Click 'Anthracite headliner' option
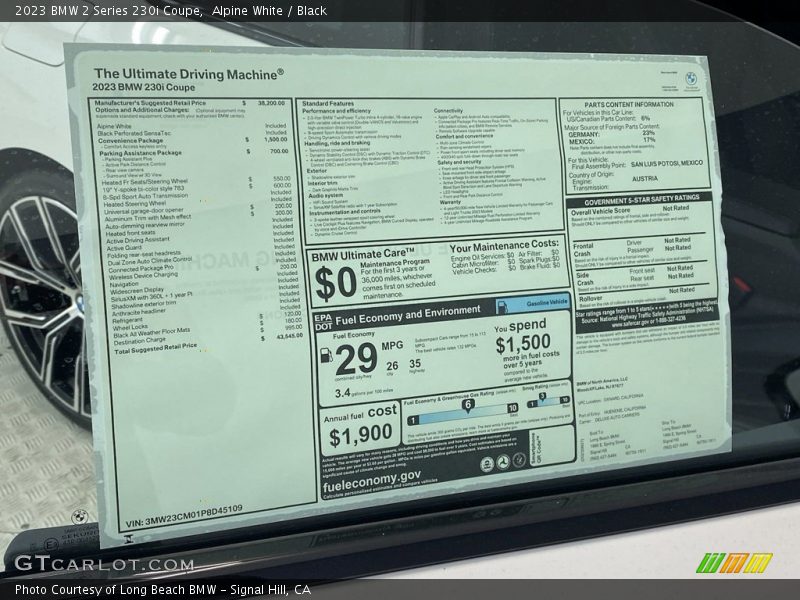800x600 pixels. pos(139,312)
